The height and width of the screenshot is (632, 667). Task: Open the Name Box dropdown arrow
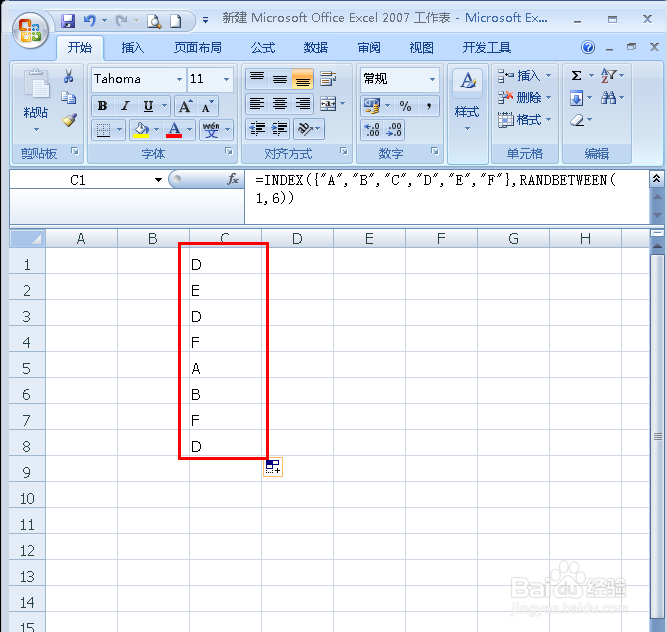[158, 180]
